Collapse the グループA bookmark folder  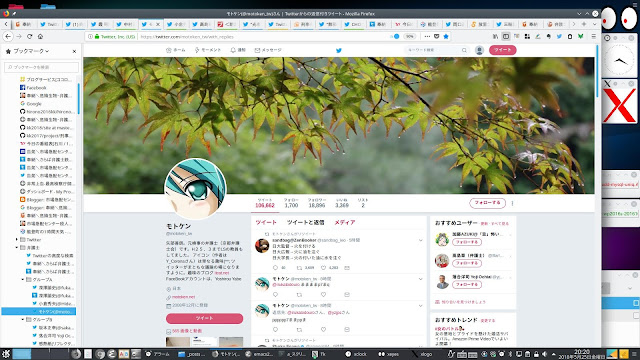coord(23,280)
